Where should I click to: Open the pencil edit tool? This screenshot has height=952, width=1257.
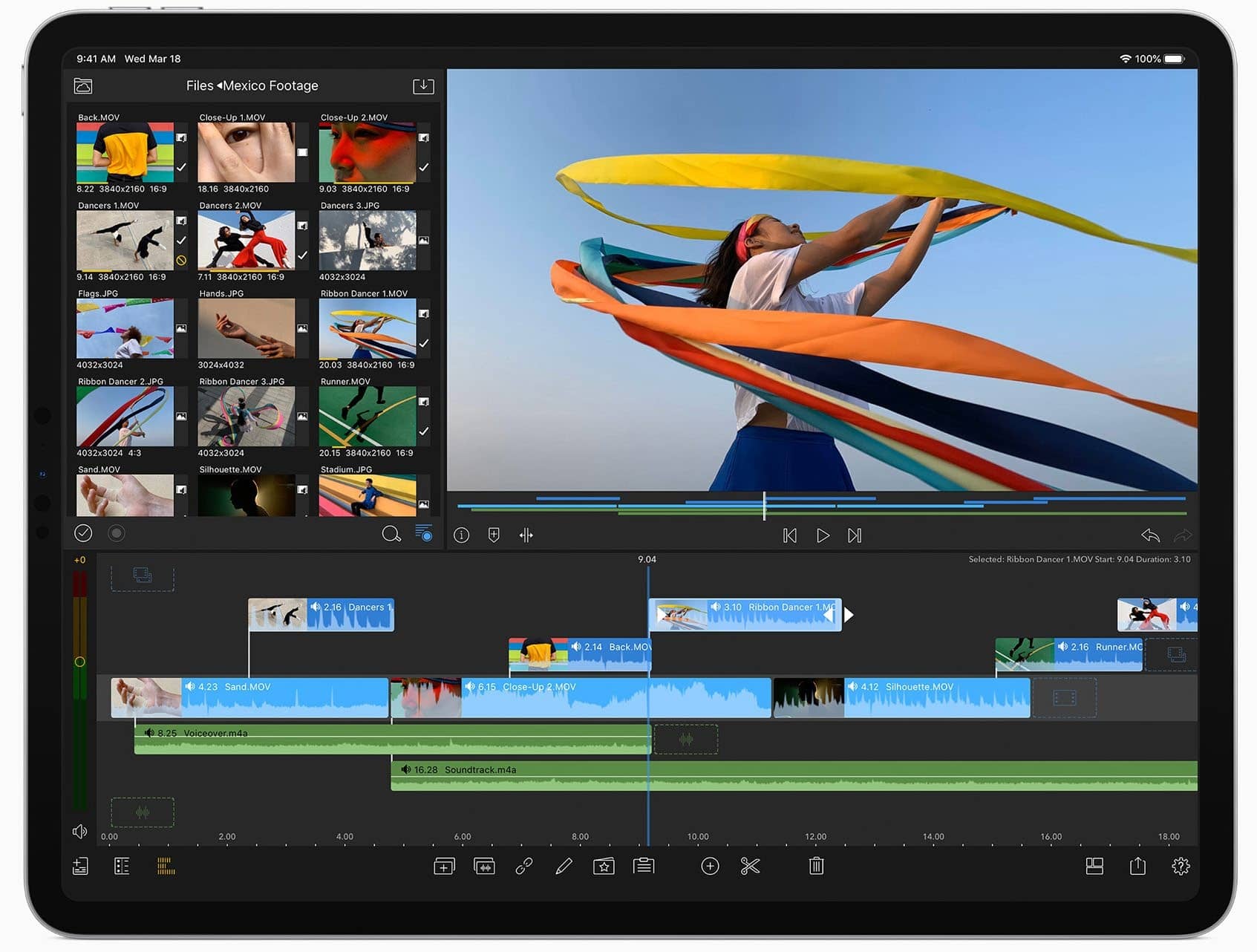(x=564, y=866)
